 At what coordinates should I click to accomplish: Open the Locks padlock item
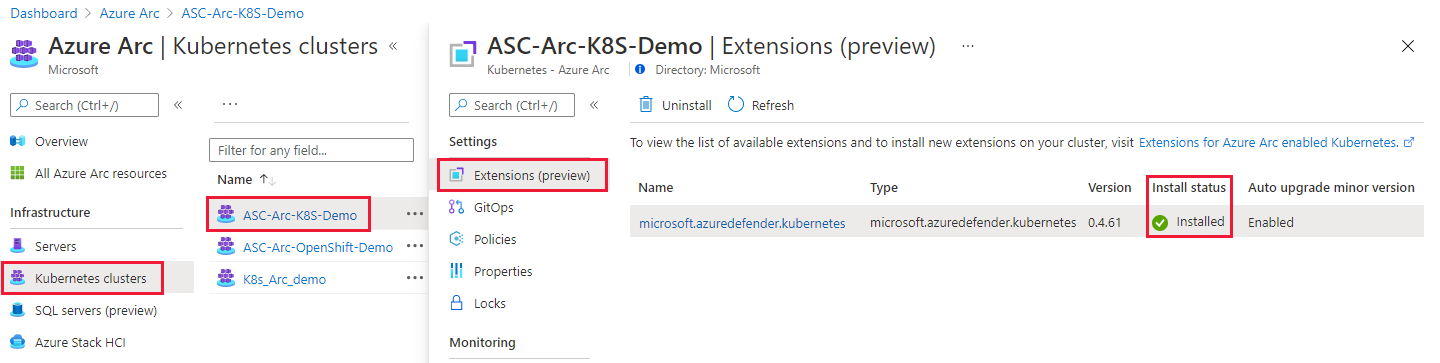click(457, 303)
